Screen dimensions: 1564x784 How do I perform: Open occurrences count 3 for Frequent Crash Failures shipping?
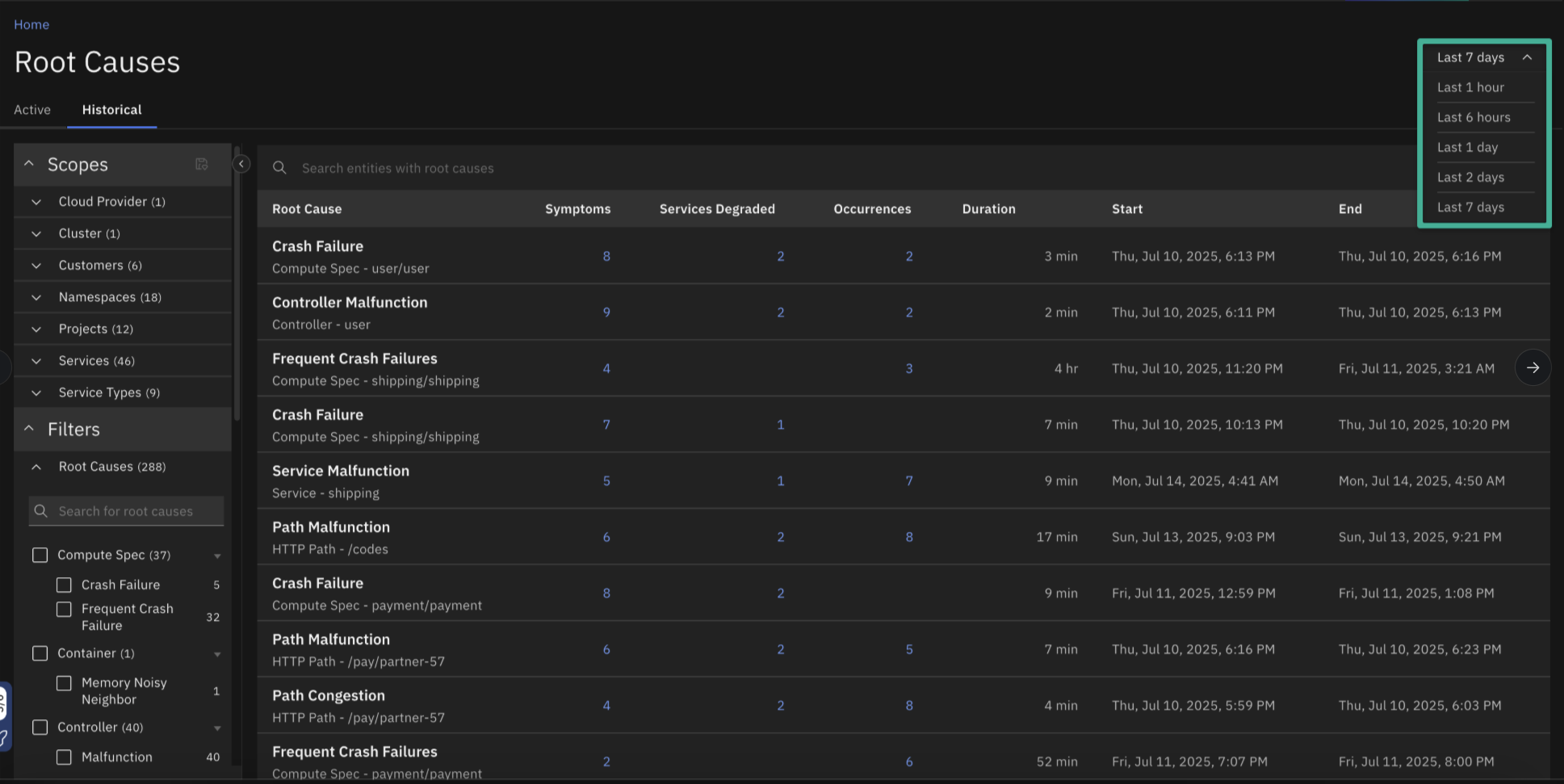(909, 368)
